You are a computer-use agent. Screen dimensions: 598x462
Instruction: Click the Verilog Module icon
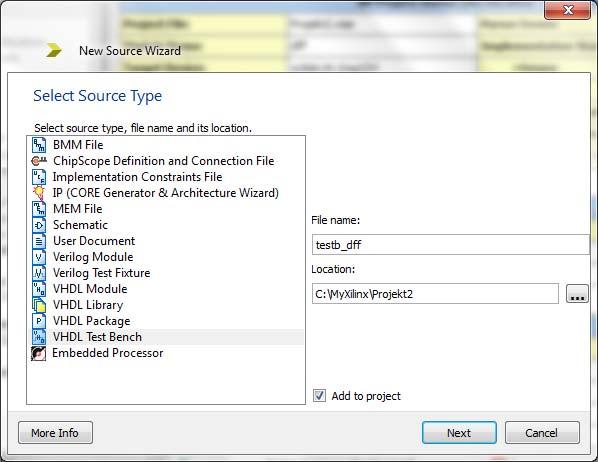[39, 257]
